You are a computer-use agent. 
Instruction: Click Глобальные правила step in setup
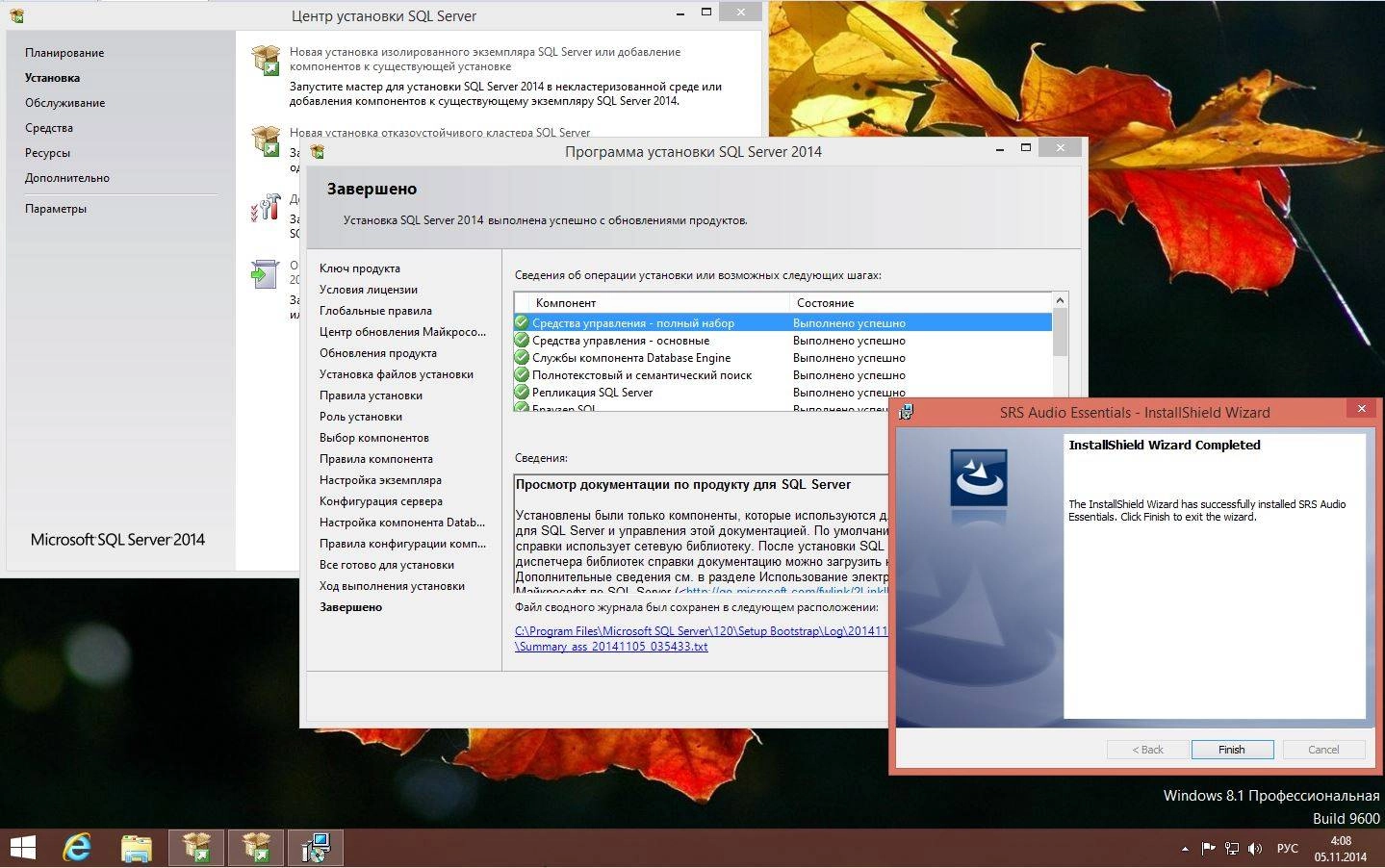click(x=375, y=311)
